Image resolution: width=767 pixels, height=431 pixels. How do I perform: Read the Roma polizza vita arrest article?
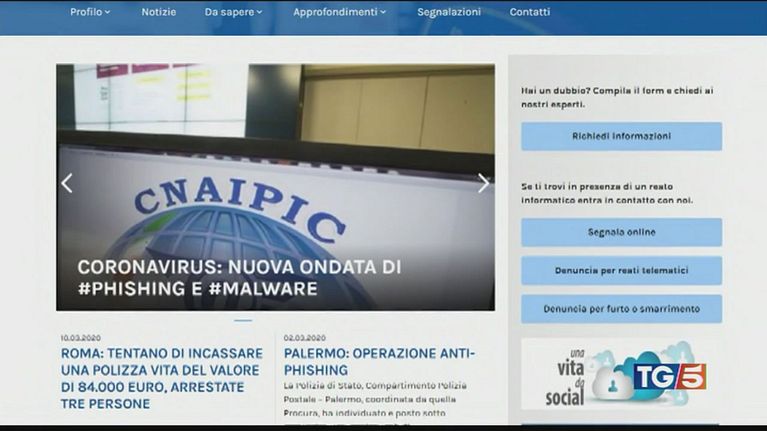tap(162, 378)
